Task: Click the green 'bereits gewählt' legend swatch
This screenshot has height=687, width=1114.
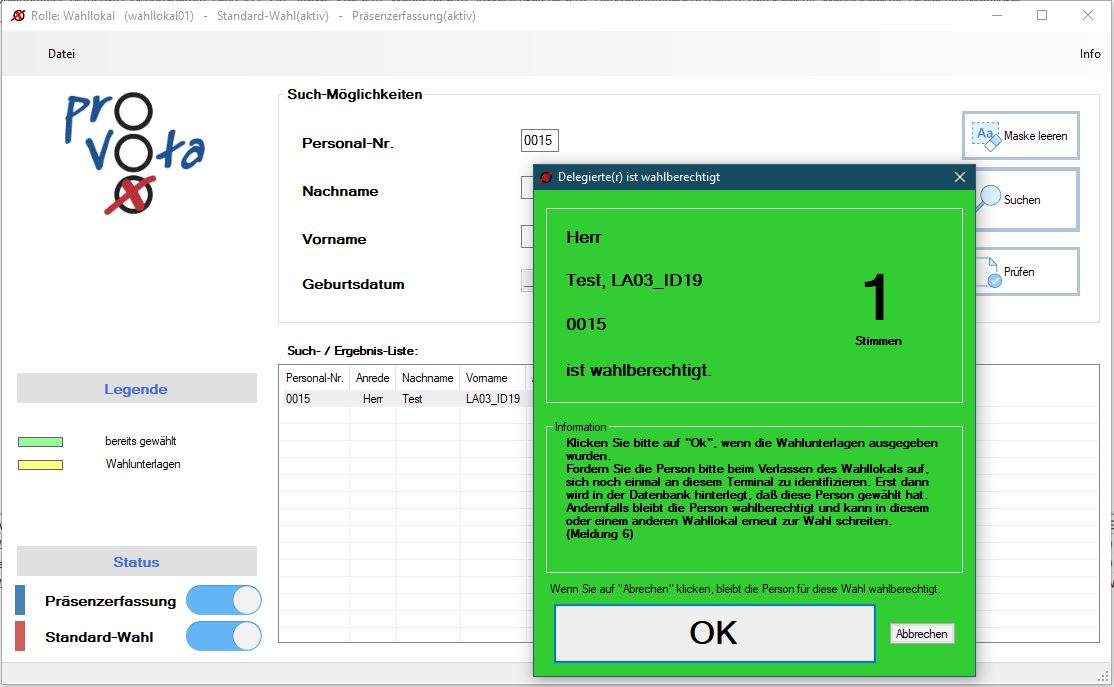Action: pyautogui.click(x=40, y=441)
